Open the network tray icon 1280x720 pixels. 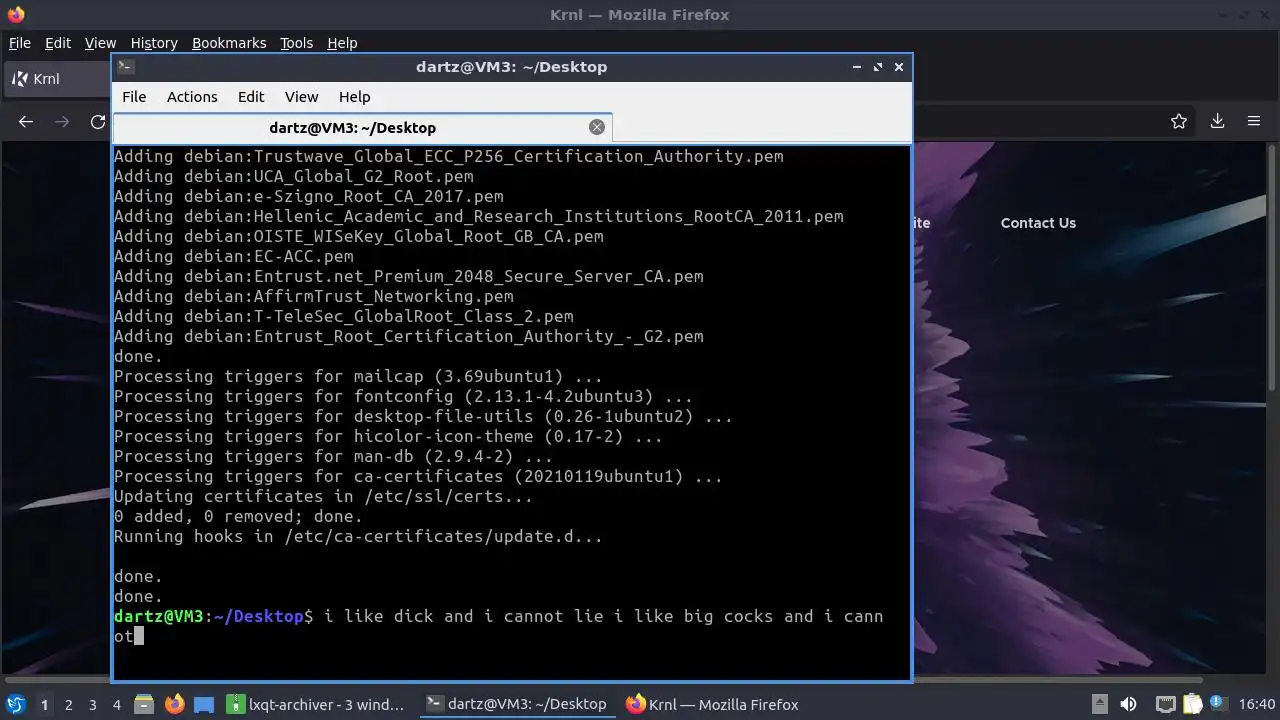[x=1165, y=704]
